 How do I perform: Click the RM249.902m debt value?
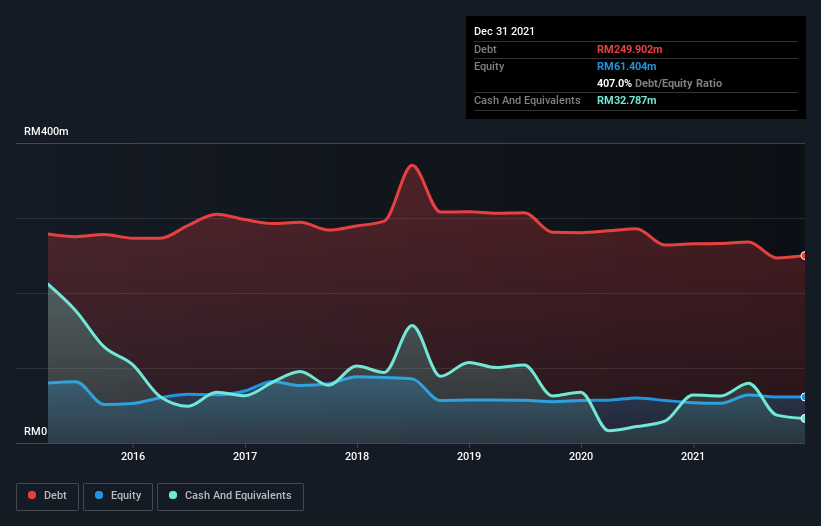tap(629, 49)
